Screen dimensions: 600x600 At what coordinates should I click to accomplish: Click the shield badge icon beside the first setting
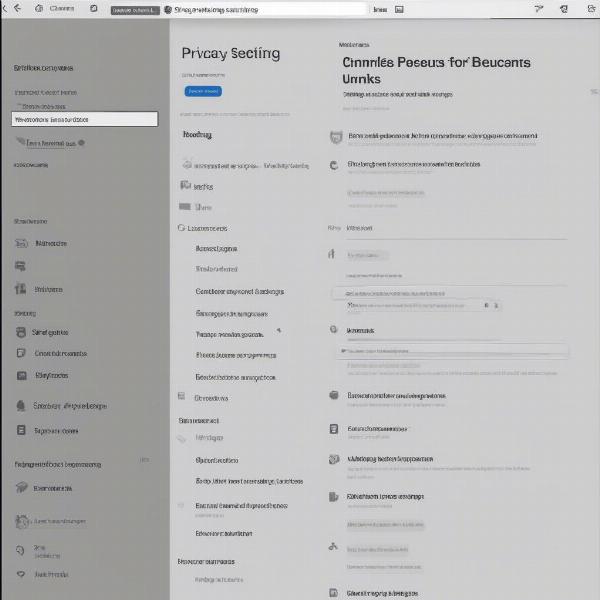tap(336, 137)
